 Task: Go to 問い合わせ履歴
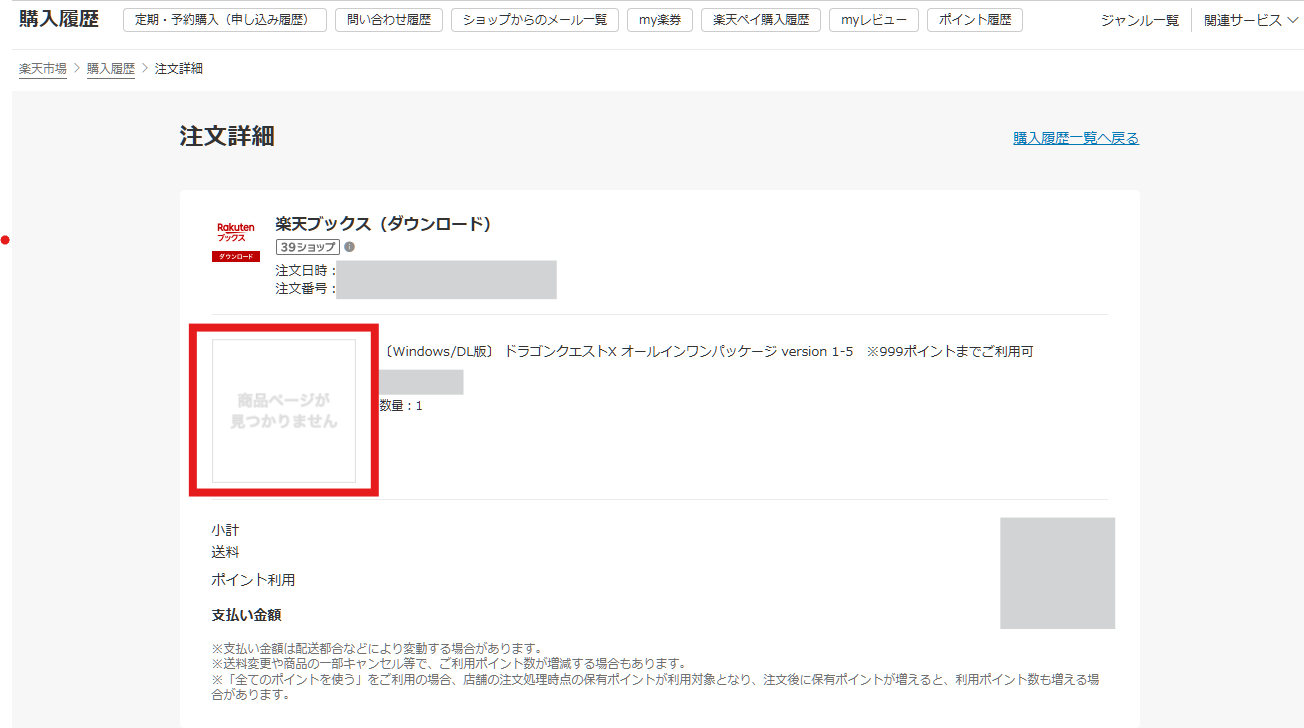389,20
